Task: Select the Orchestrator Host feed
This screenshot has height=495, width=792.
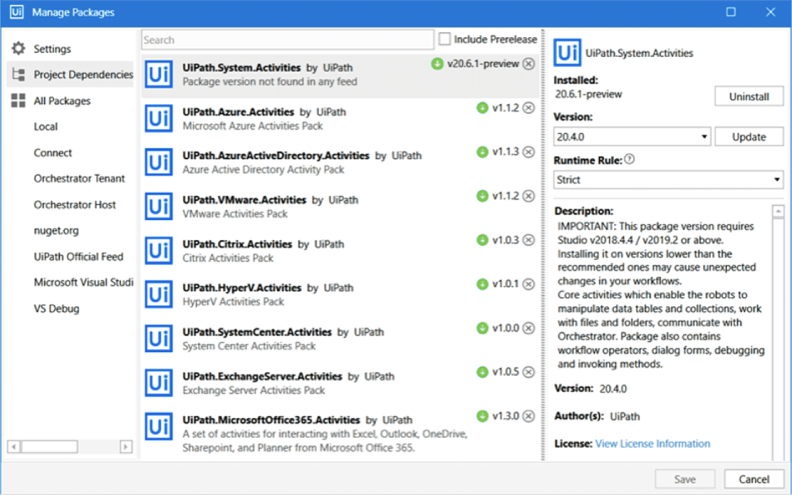Action: point(75,205)
